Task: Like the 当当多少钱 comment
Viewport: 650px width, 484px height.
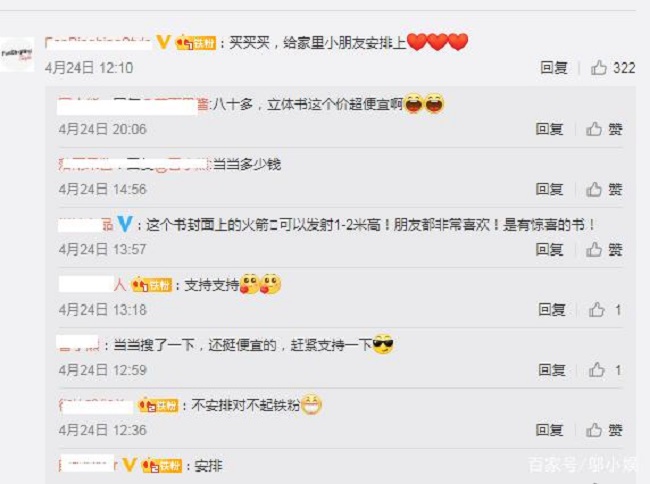Action: point(604,189)
